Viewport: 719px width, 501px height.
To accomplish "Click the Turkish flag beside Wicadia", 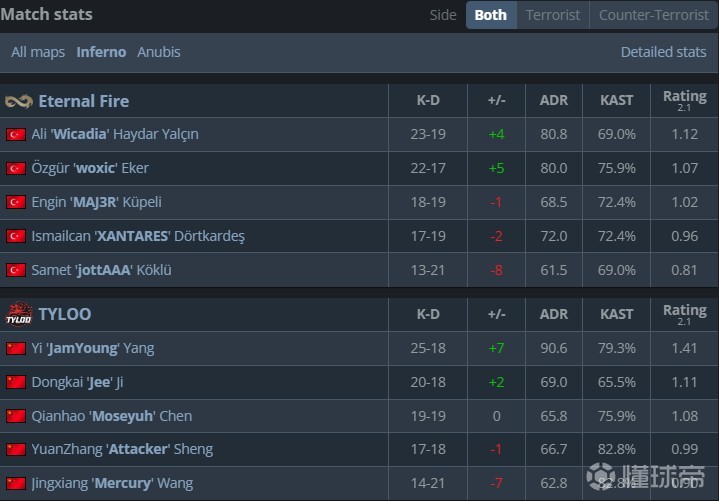I will pyautogui.click(x=16, y=134).
